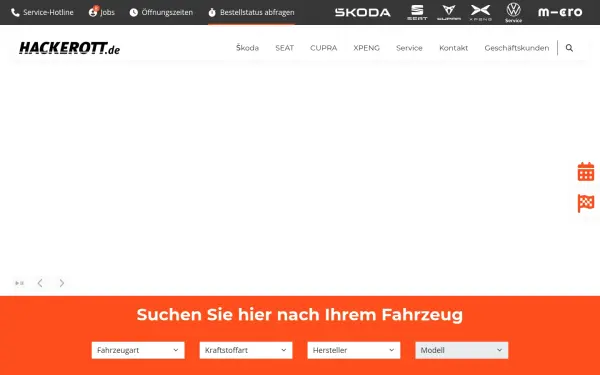Go to HACKEROTT.de homepage logo
Viewport: 600px width, 375px height.
[x=70, y=48]
